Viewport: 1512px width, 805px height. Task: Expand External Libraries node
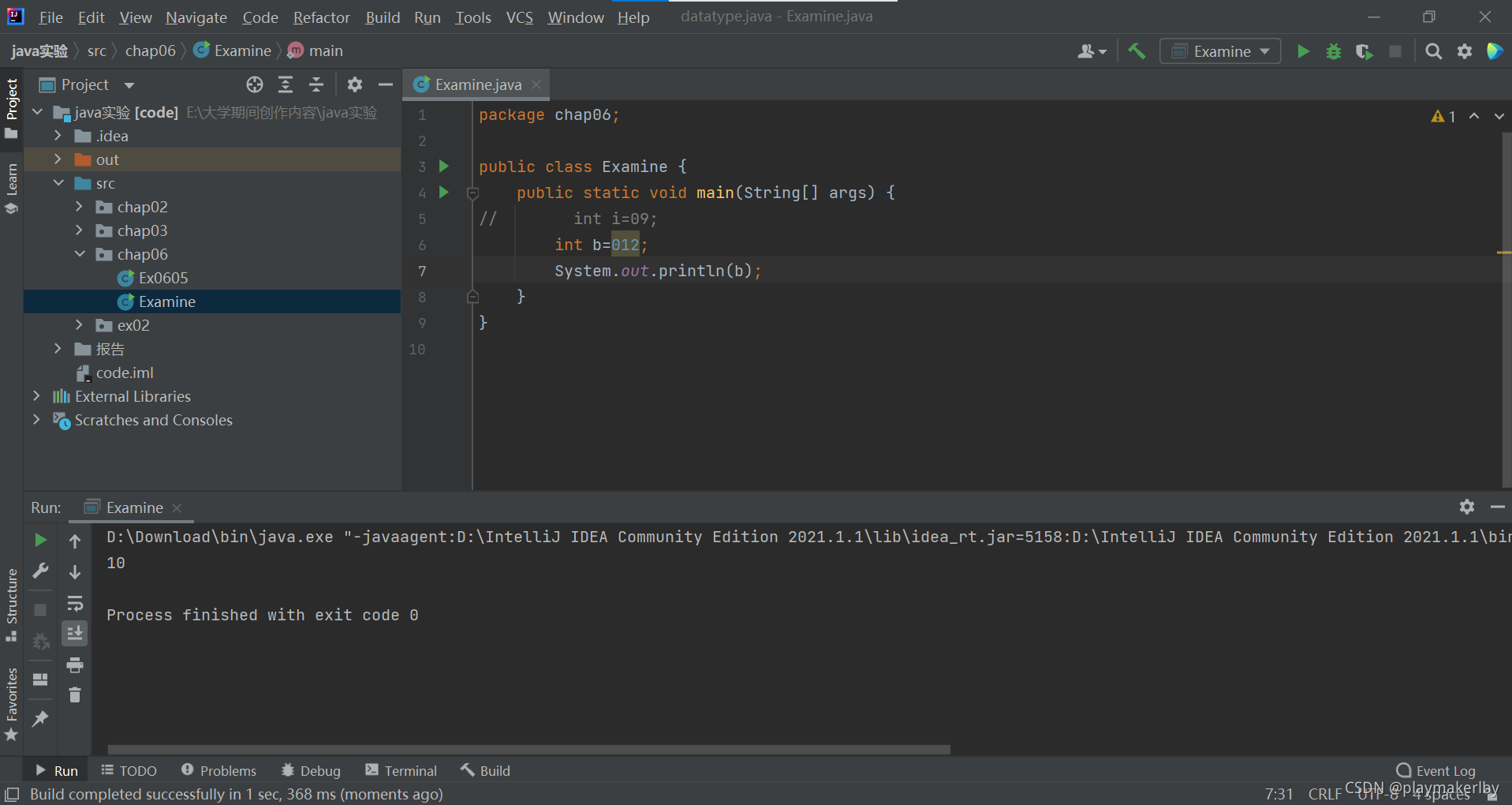coord(37,396)
